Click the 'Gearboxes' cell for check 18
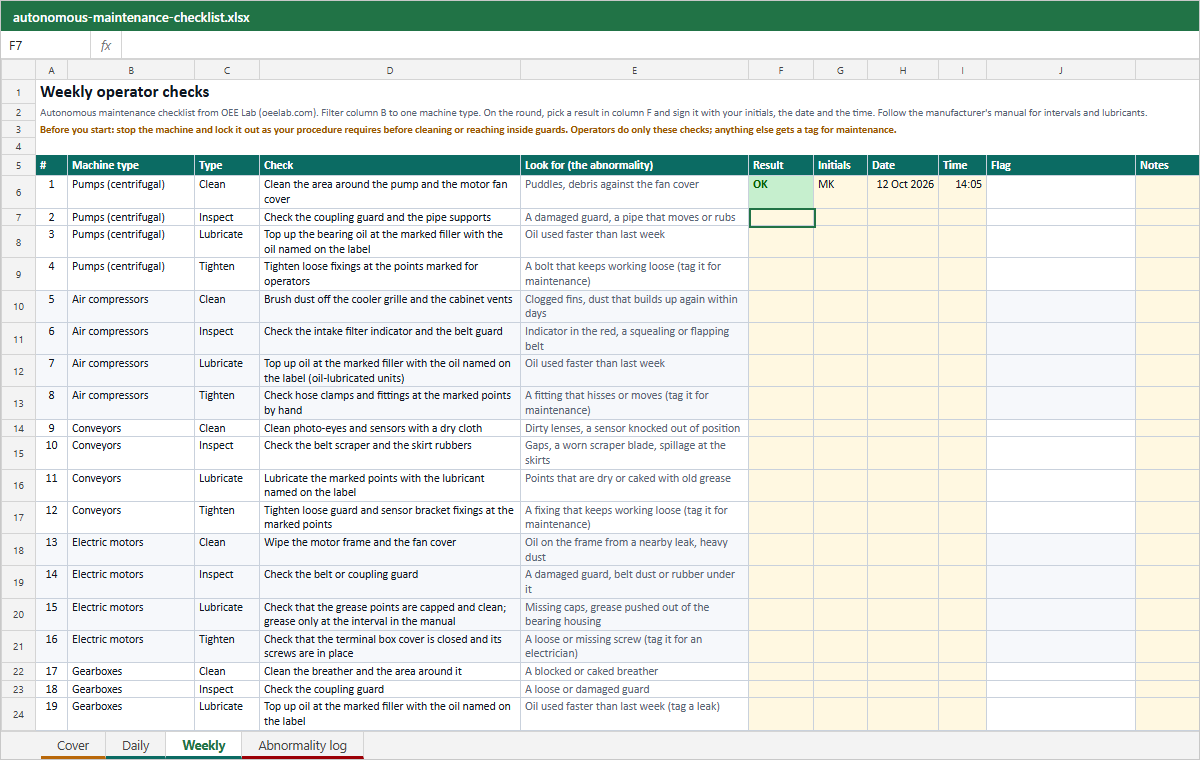1200x760 pixels. point(131,689)
